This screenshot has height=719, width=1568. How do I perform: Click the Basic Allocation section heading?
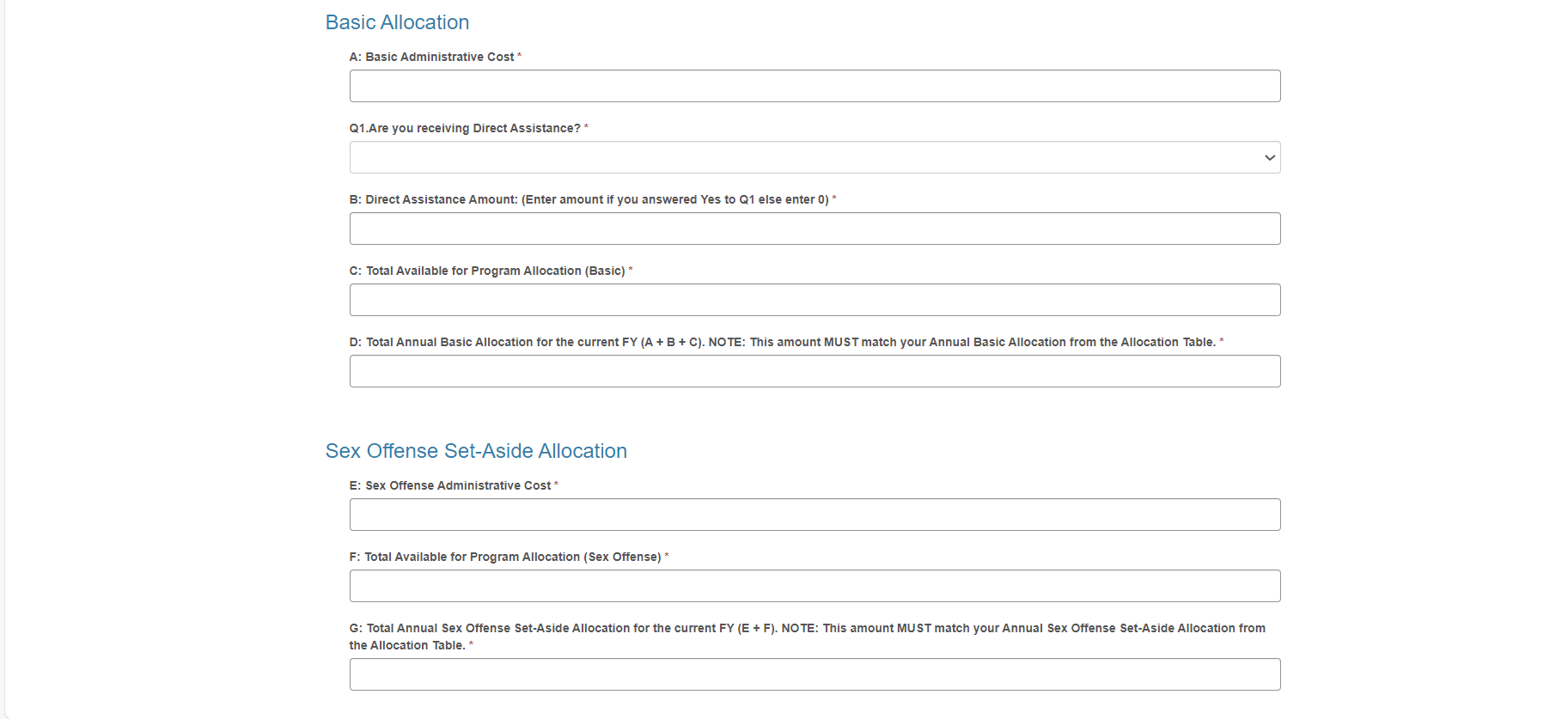click(397, 22)
